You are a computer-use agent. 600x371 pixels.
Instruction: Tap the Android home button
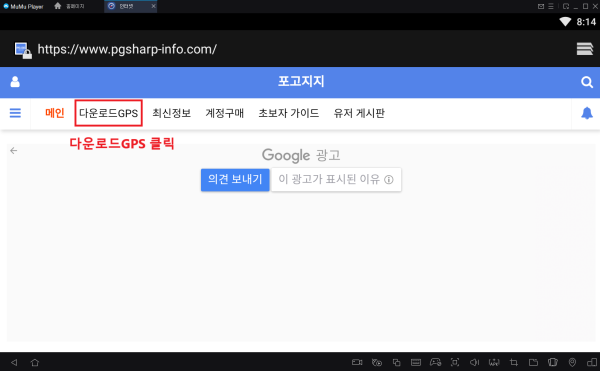click(x=35, y=362)
